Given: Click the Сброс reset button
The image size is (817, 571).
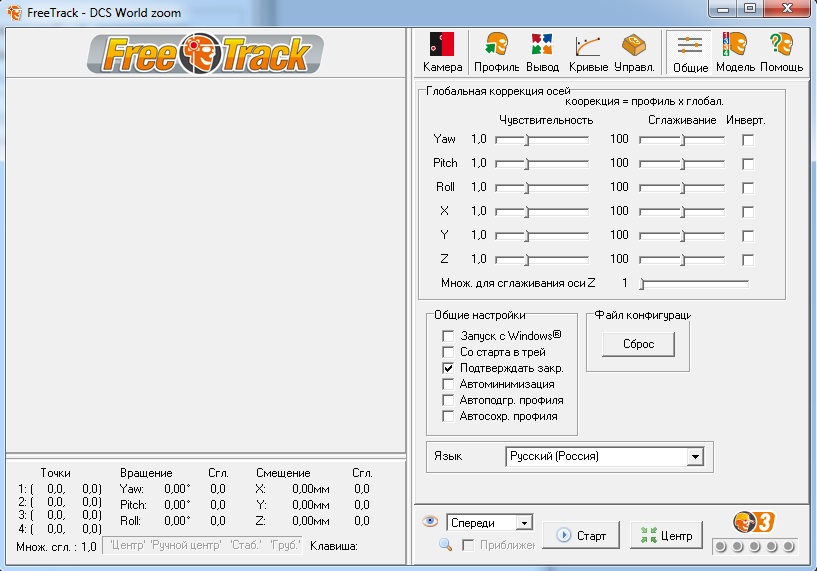Looking at the screenshot, I should [638, 344].
